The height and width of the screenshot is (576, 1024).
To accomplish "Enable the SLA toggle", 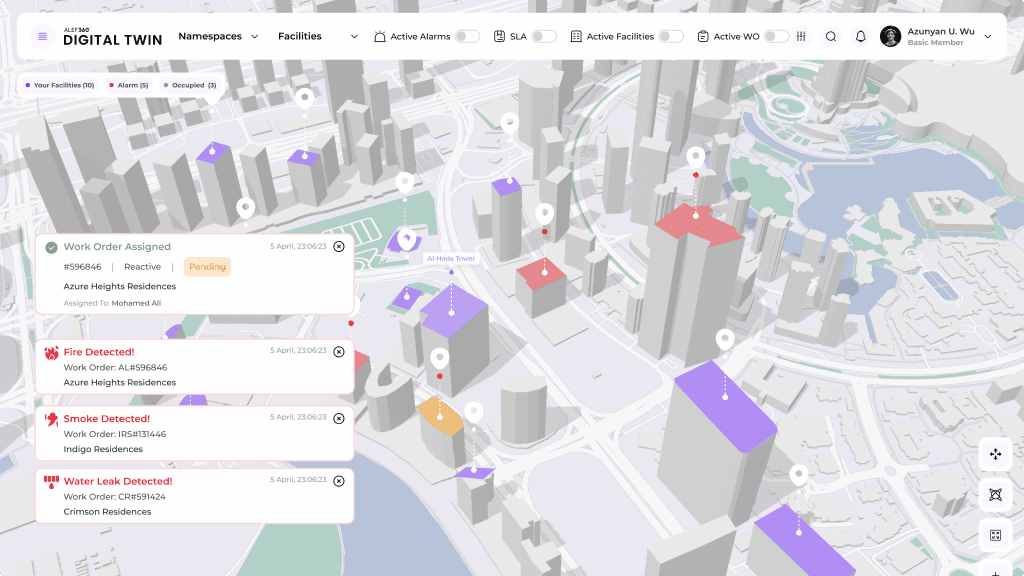I will click(x=543, y=37).
